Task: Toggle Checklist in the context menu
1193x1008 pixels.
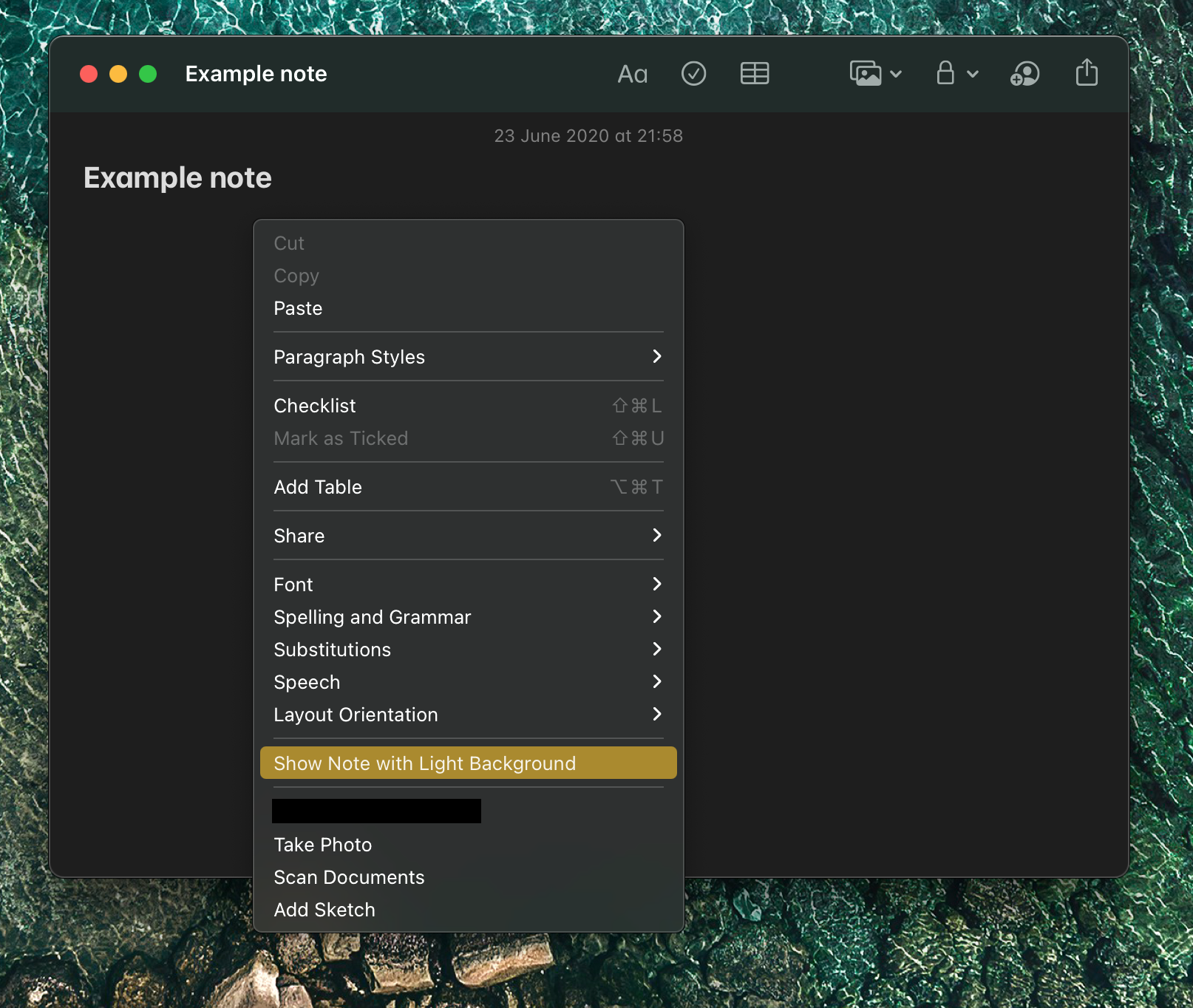Action: [x=316, y=406]
